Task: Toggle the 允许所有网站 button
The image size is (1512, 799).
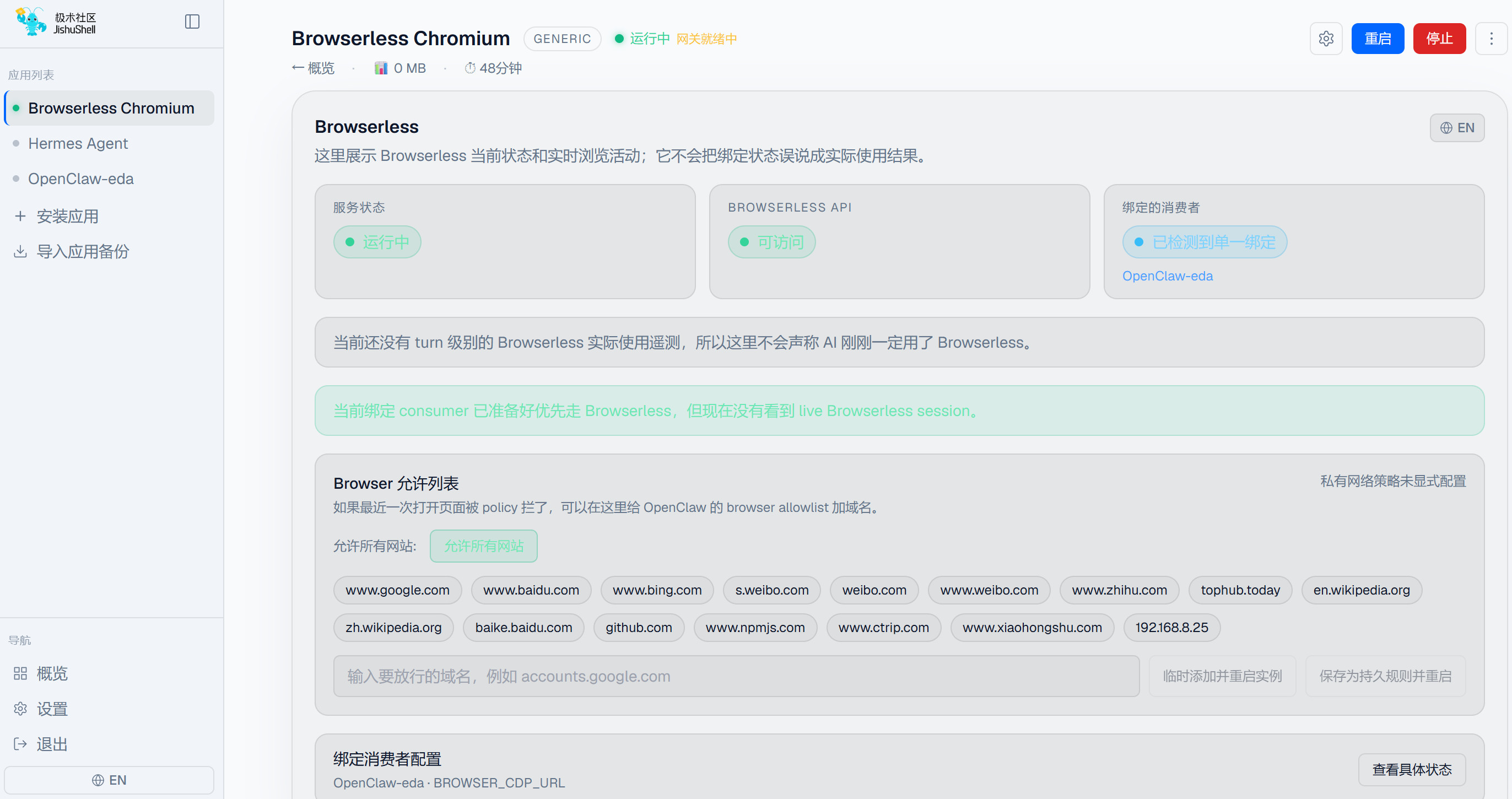Action: click(x=483, y=546)
